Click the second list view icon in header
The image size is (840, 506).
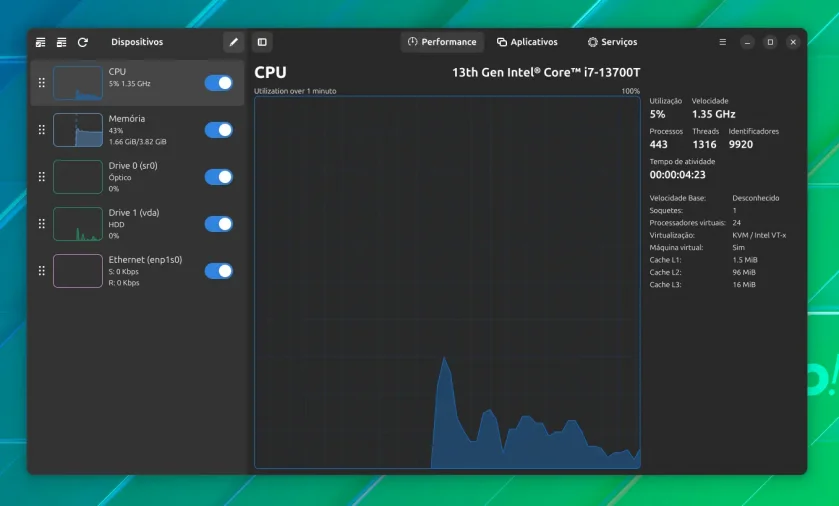62,42
